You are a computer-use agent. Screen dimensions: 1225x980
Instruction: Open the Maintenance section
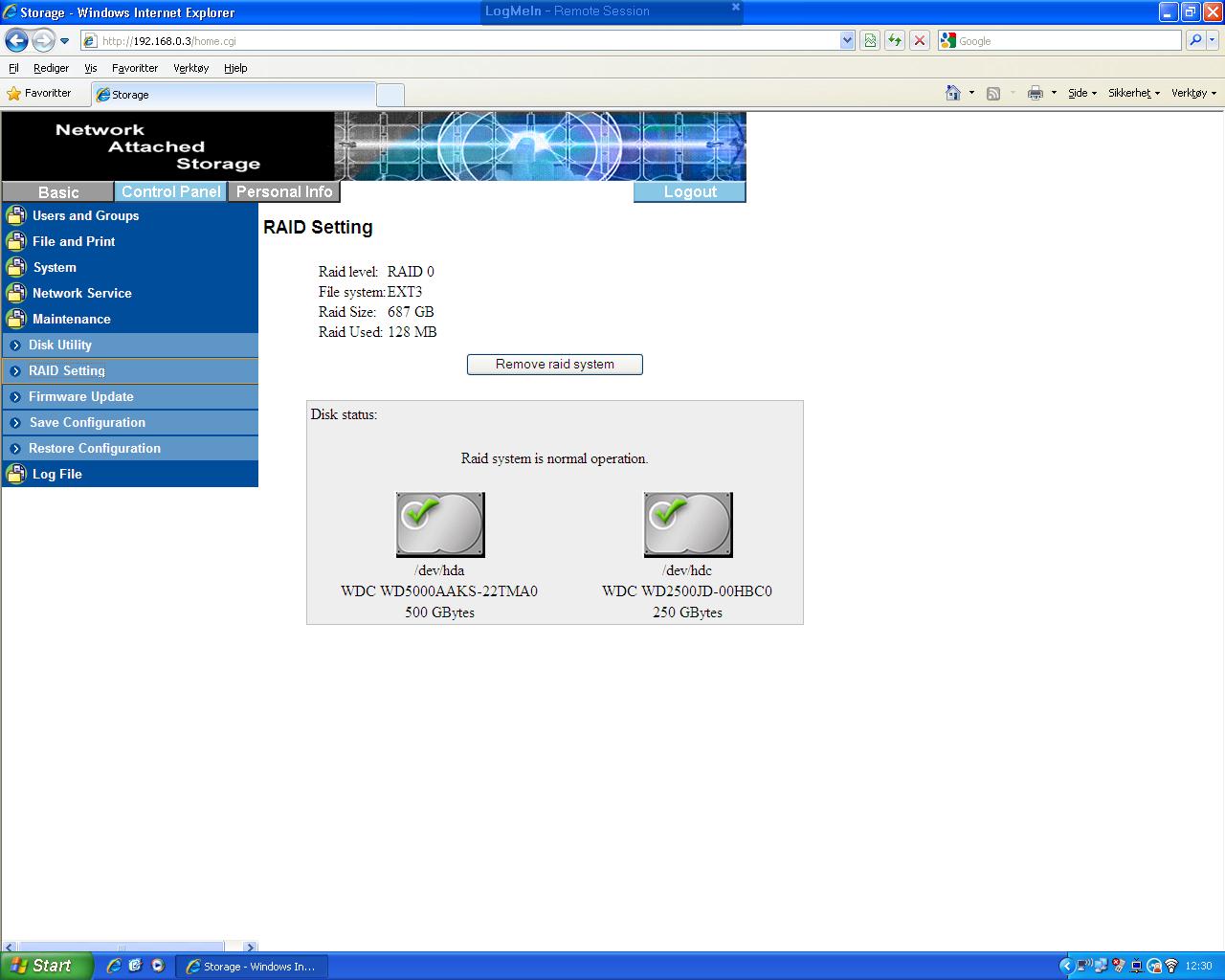coord(72,319)
